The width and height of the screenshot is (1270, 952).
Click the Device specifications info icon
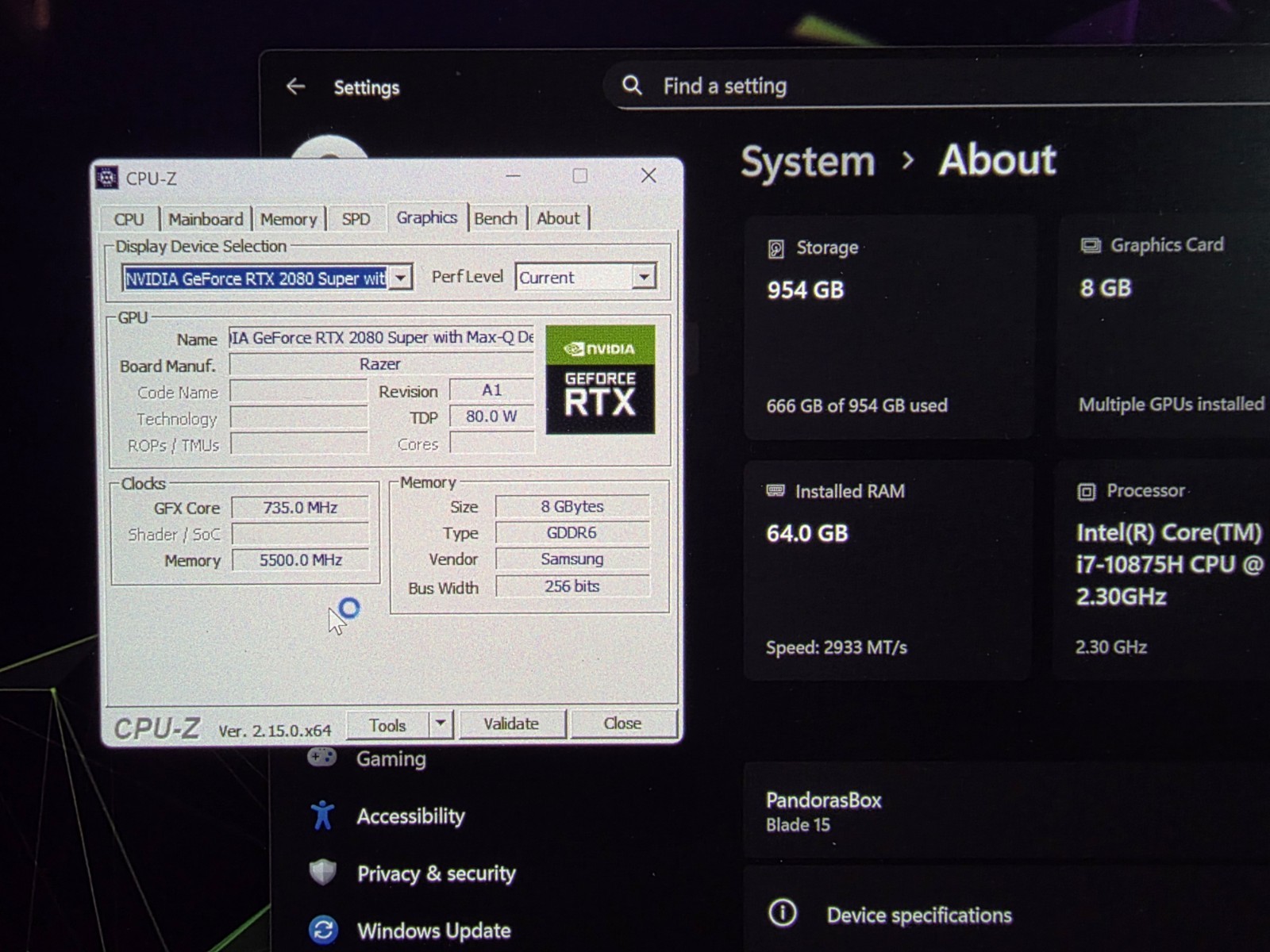[x=782, y=913]
